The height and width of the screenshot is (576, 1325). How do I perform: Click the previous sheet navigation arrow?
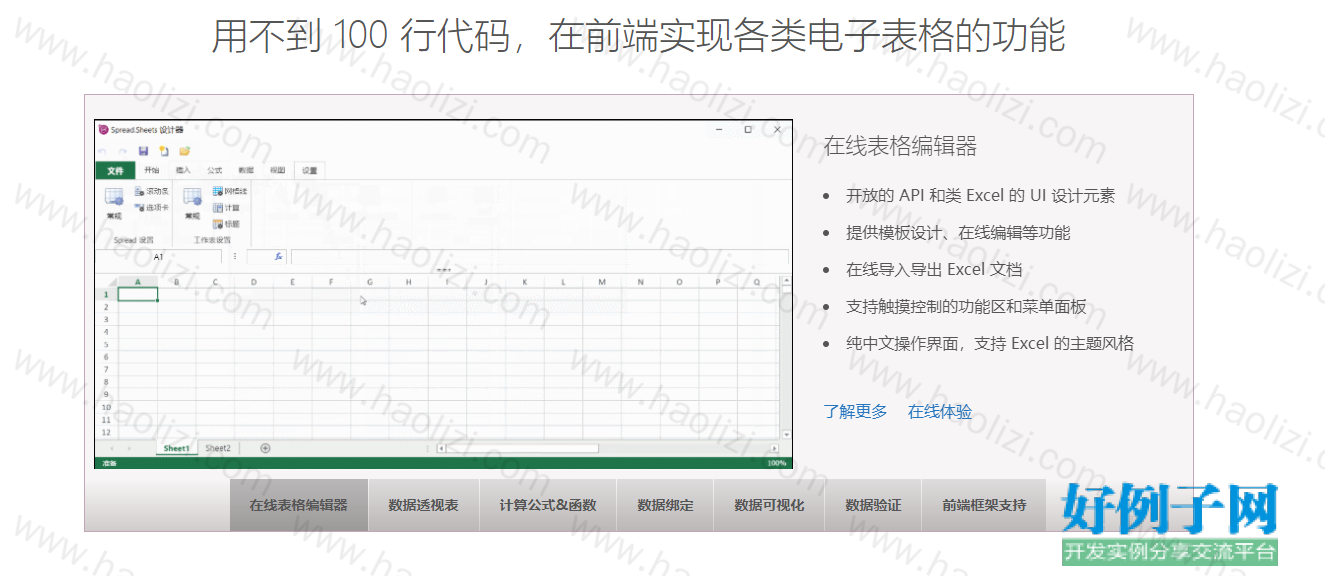(x=110, y=449)
